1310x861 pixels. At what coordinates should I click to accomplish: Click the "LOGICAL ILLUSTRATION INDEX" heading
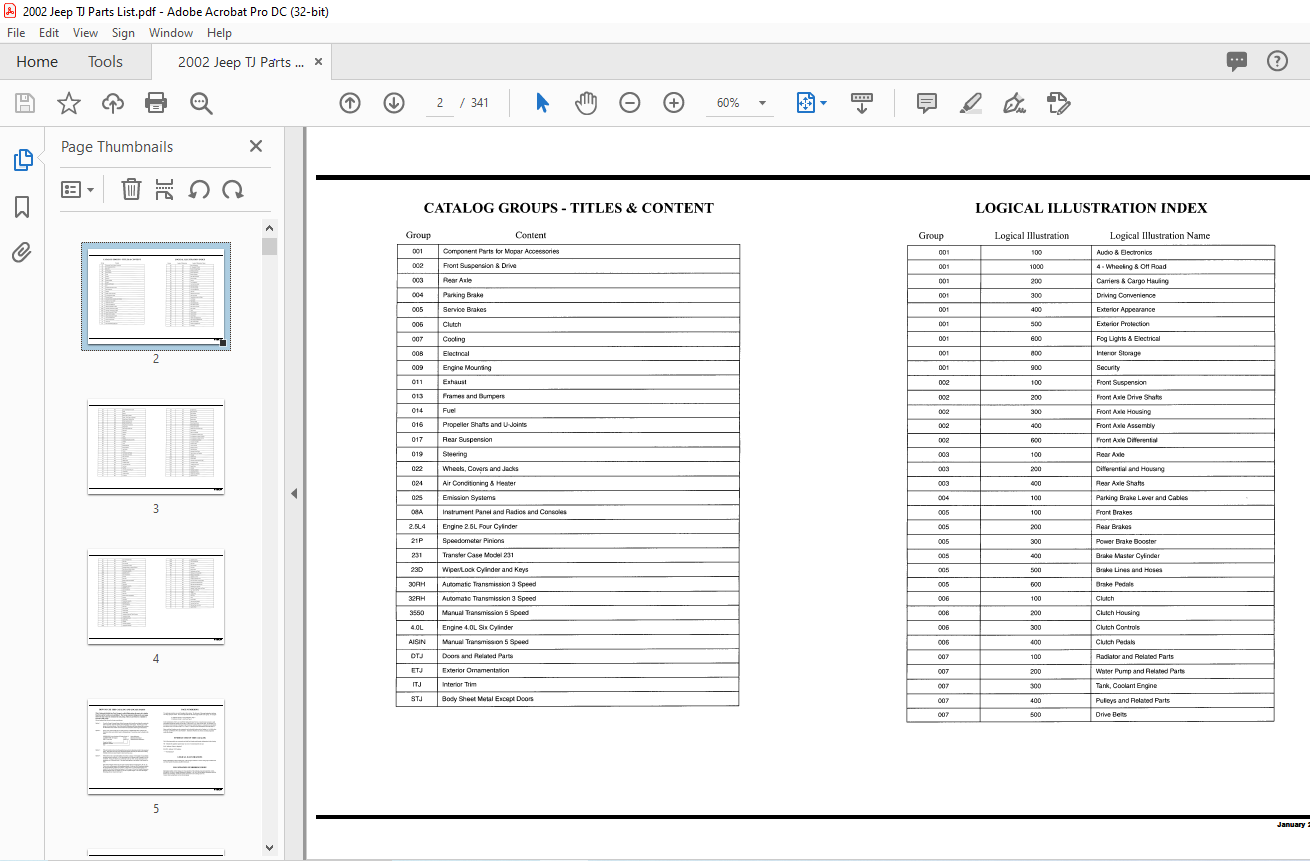[1091, 208]
